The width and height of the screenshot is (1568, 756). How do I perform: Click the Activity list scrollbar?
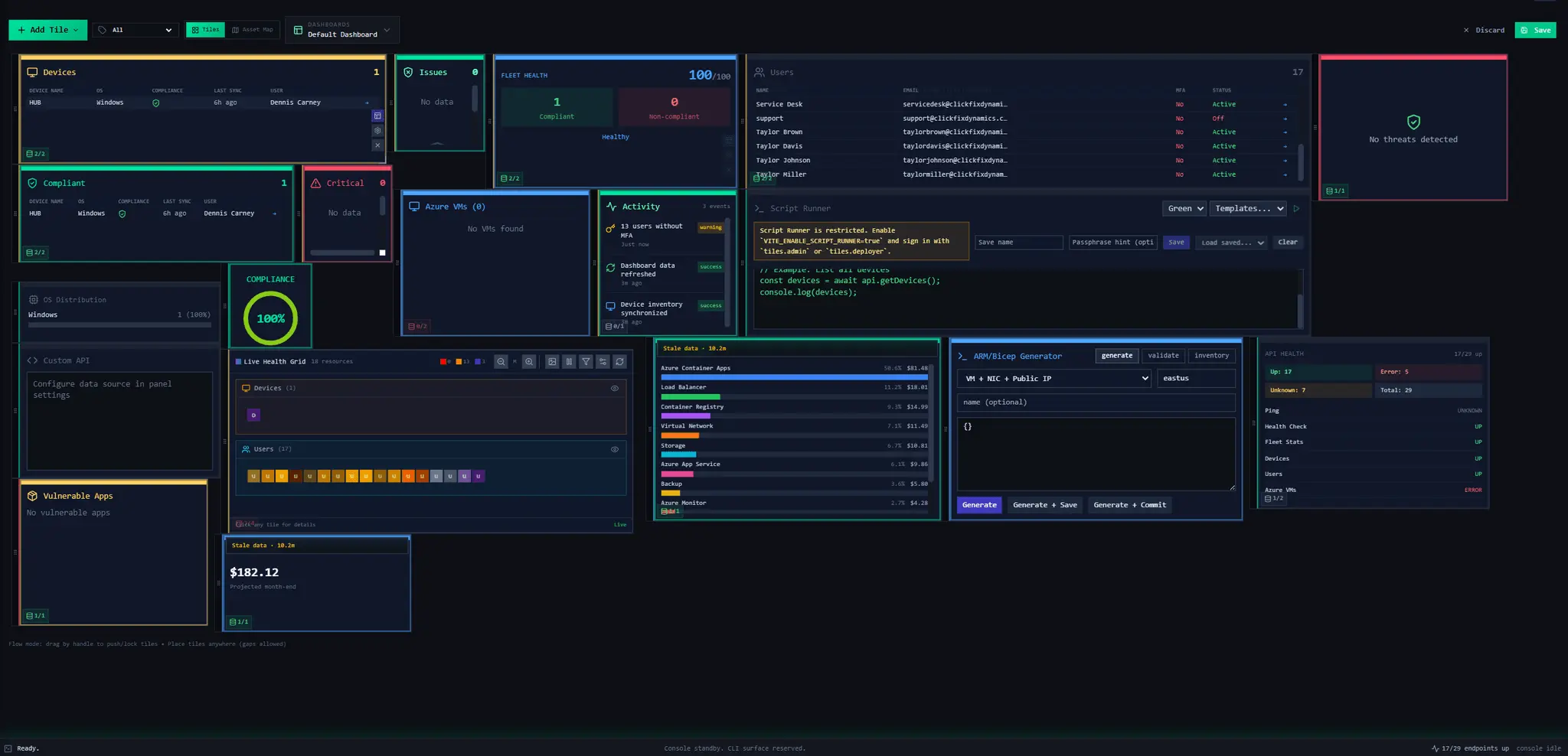[727, 272]
